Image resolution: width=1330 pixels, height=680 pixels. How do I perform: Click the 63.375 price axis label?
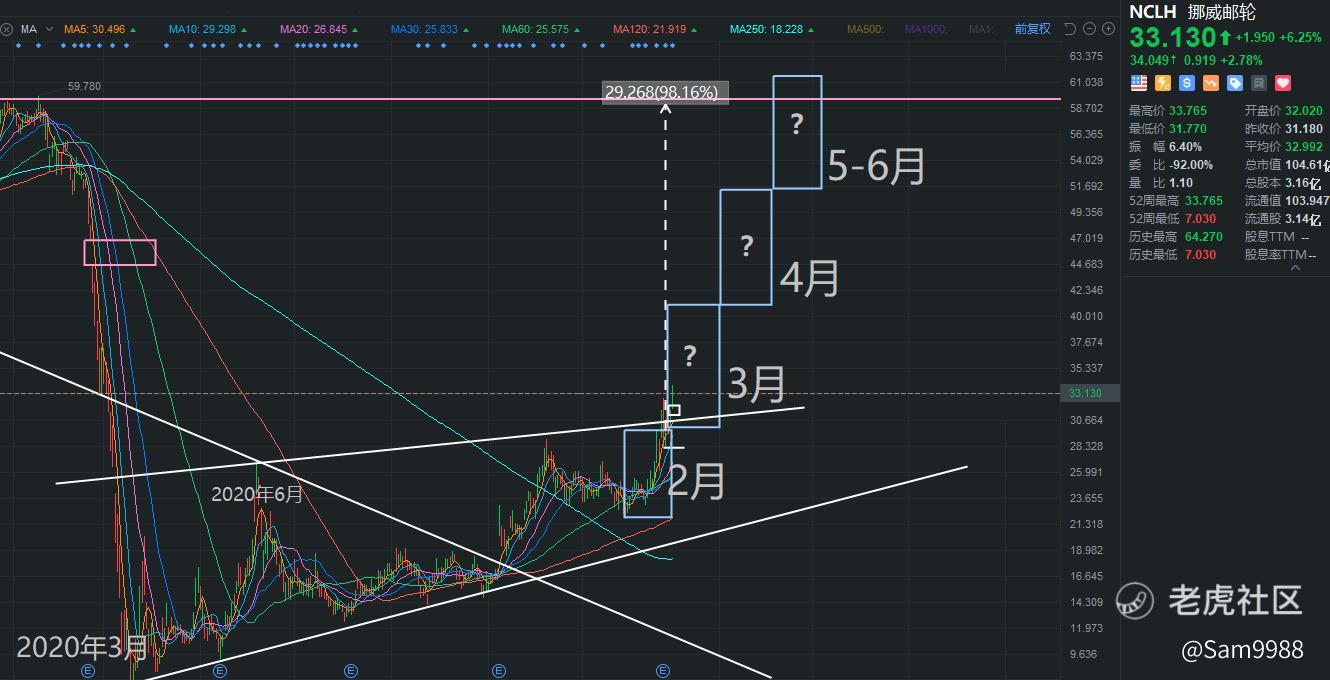[x=1085, y=56]
